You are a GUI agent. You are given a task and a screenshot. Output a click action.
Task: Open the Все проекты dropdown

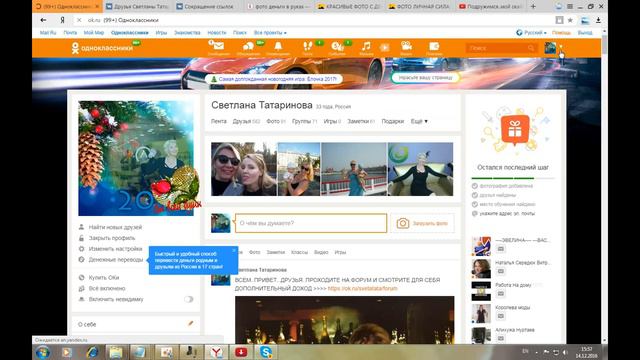(270, 33)
